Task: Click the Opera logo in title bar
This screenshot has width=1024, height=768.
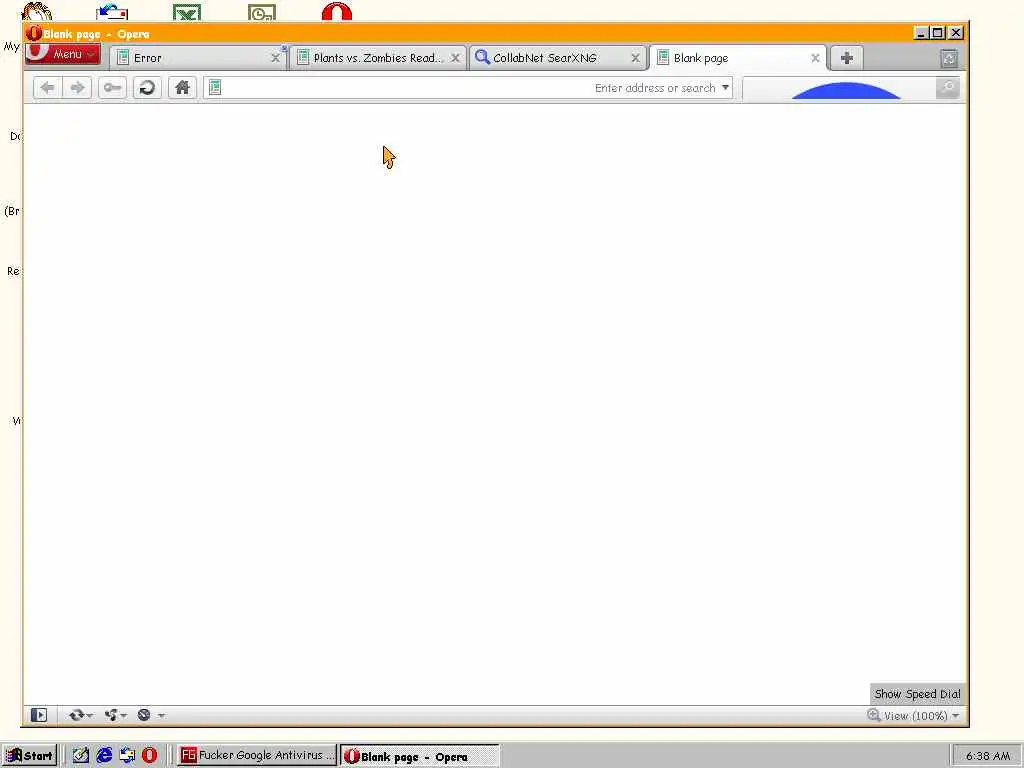Action: pyautogui.click(x=34, y=33)
